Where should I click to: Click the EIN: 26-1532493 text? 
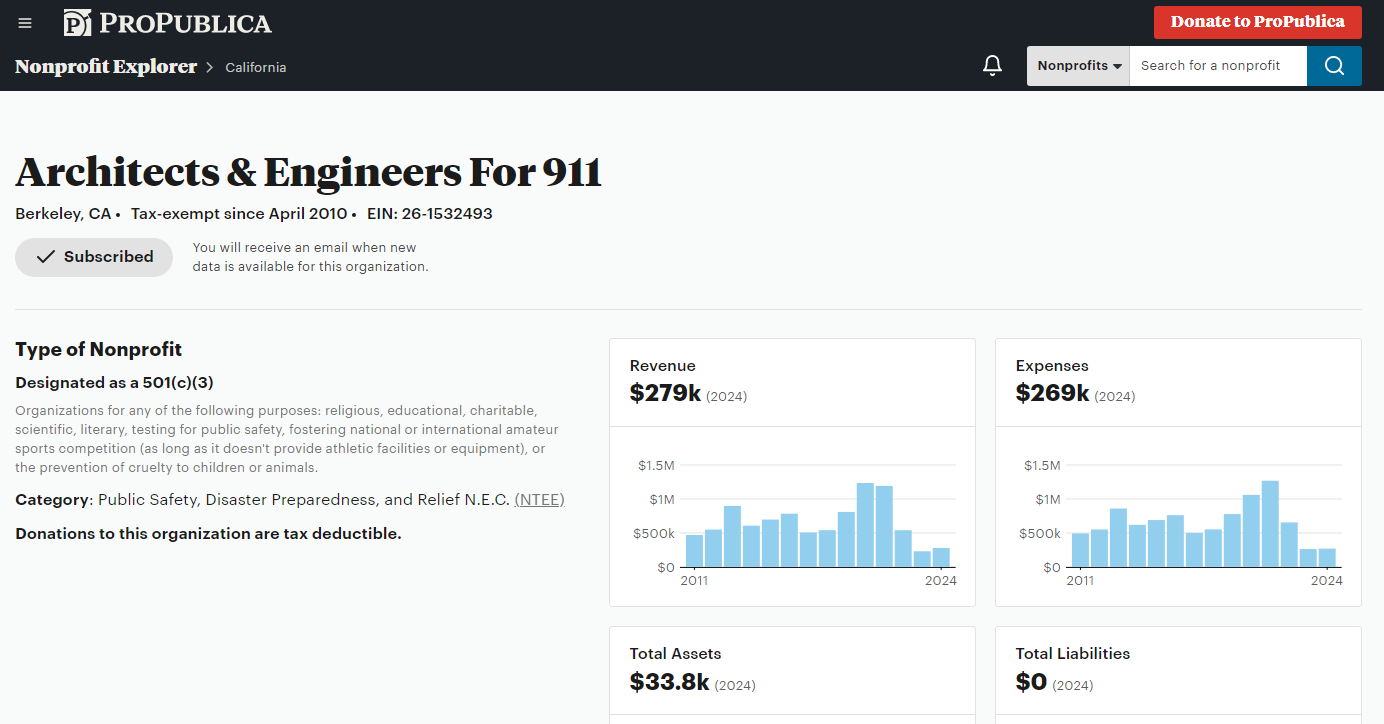tap(428, 214)
